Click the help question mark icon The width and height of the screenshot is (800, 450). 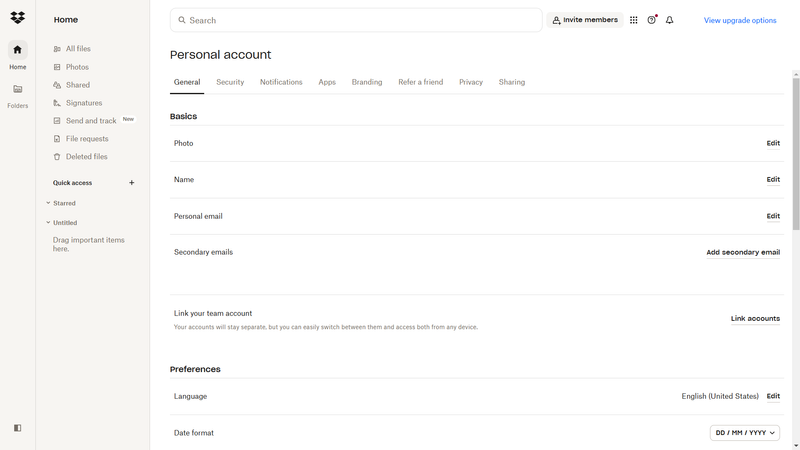click(651, 20)
